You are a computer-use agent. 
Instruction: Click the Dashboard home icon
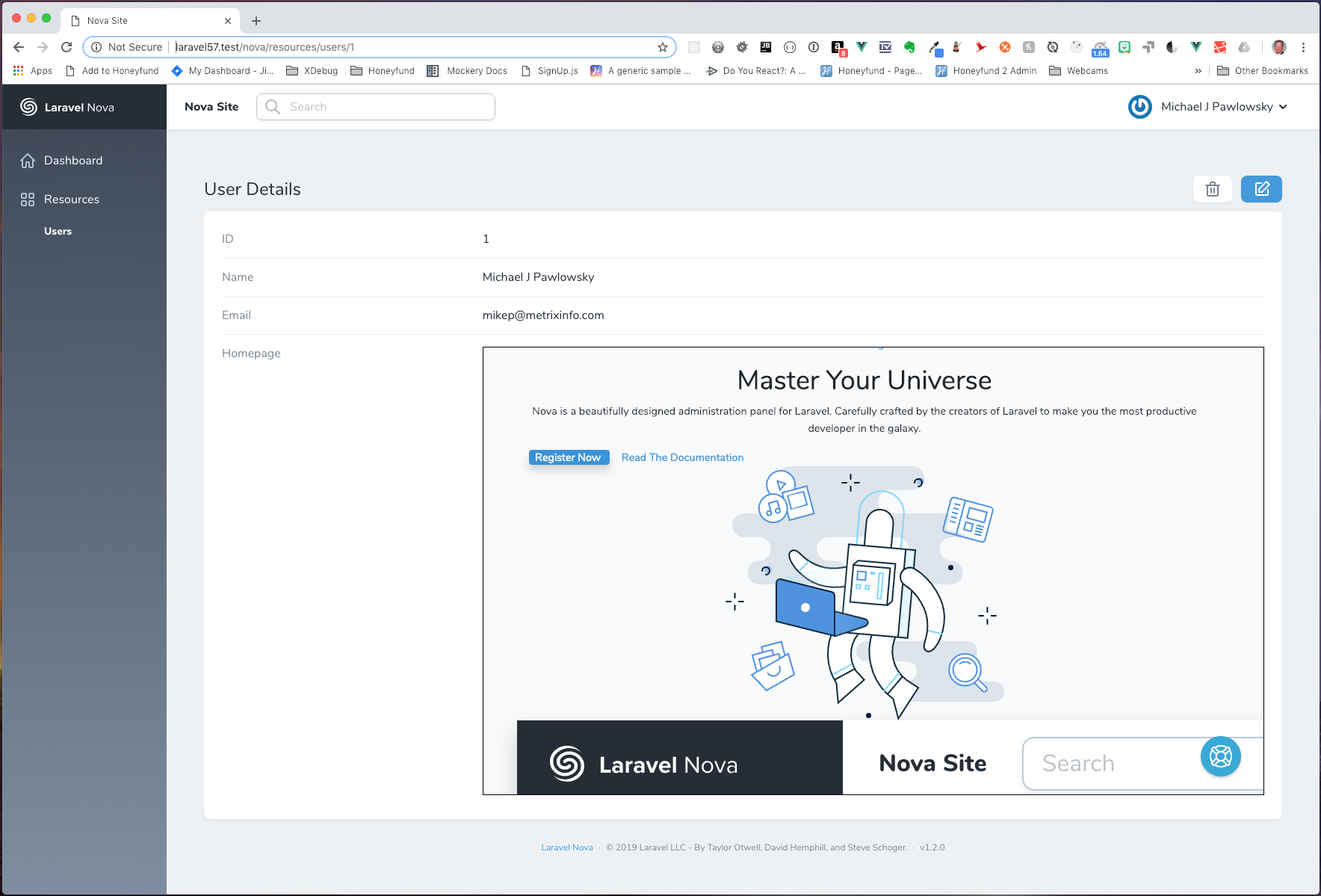point(28,161)
